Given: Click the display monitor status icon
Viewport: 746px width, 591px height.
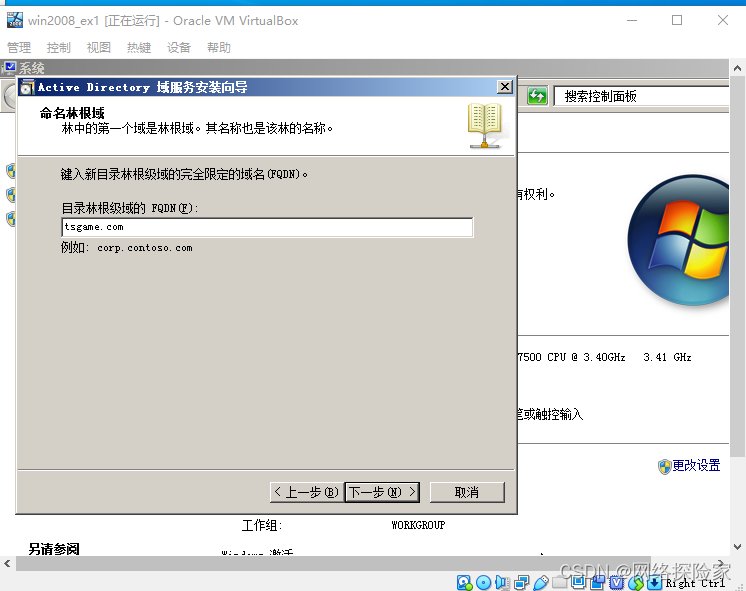Looking at the screenshot, I should coord(579,581).
